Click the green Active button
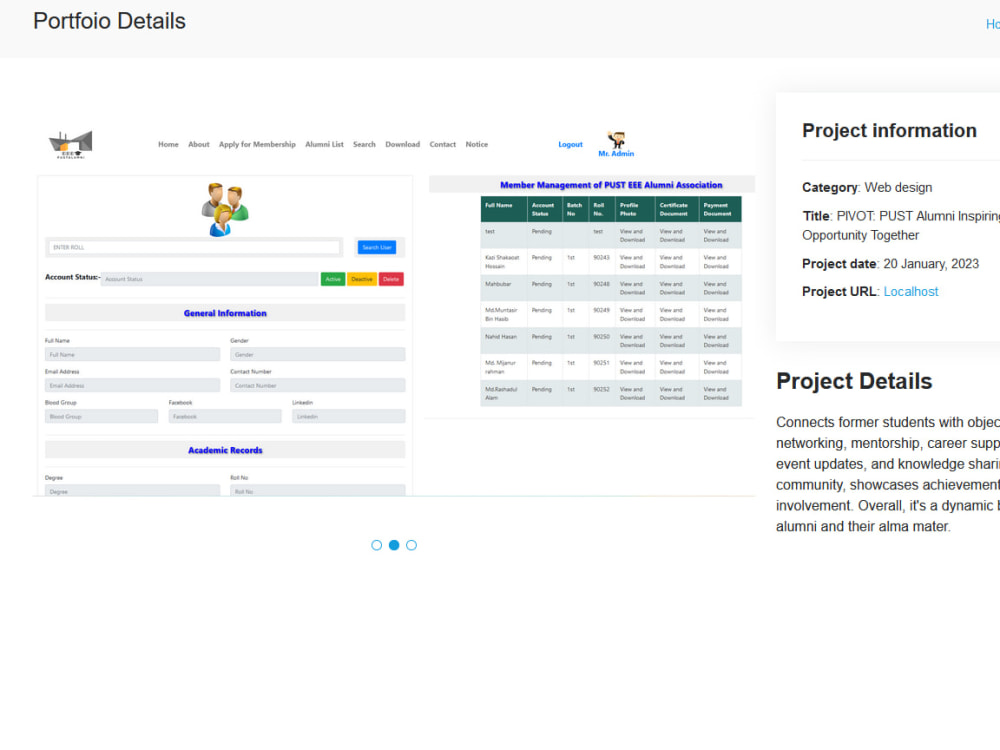 (x=333, y=279)
